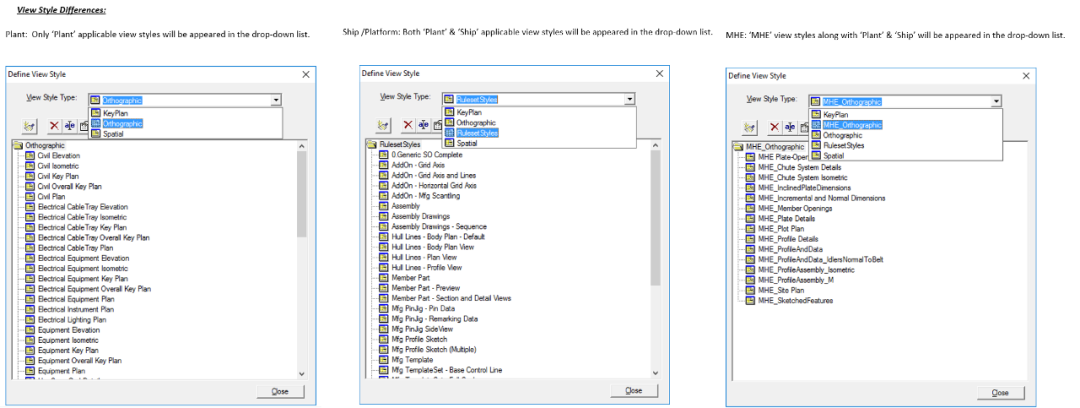Select Electrical CableTray Elevation item
Viewport: 1080px width, 408px height.
(83, 207)
